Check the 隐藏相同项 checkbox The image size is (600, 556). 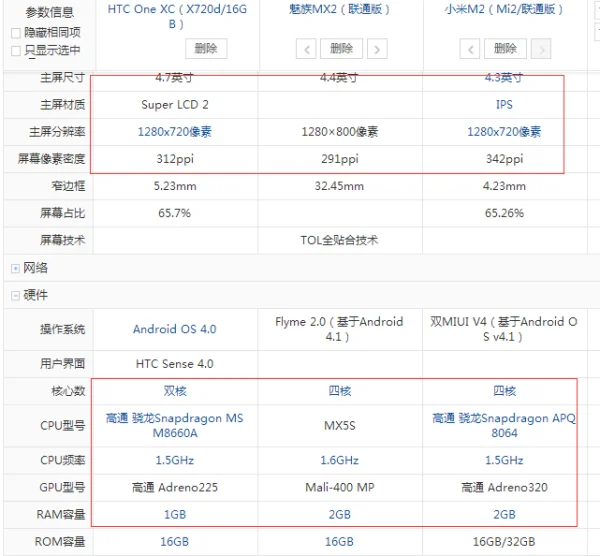pyautogui.click(x=16, y=33)
